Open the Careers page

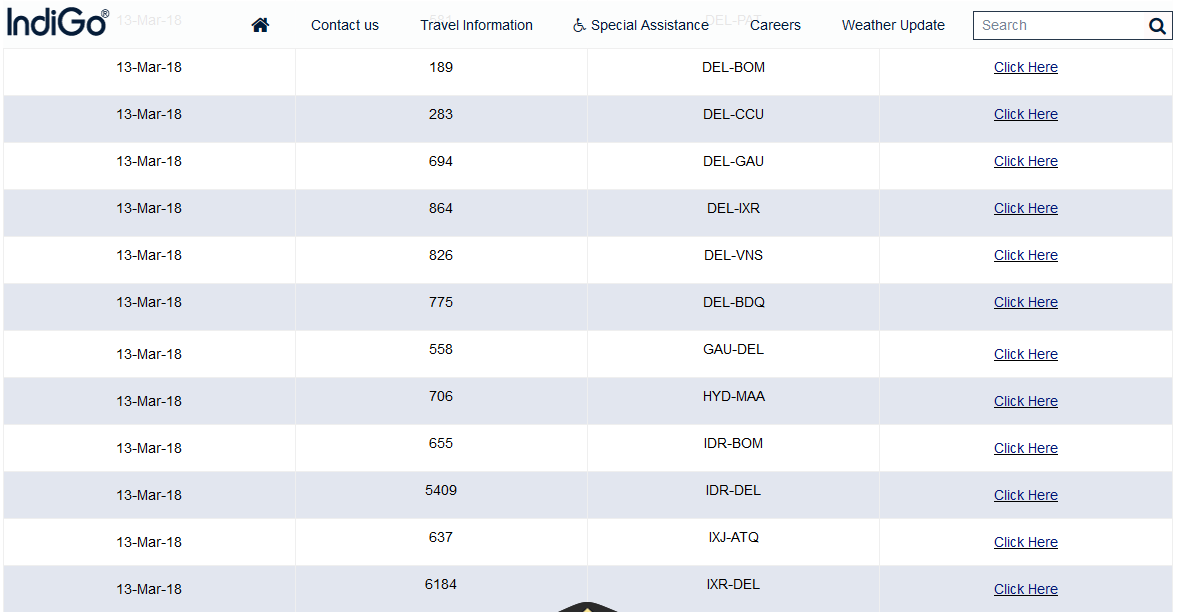[775, 25]
